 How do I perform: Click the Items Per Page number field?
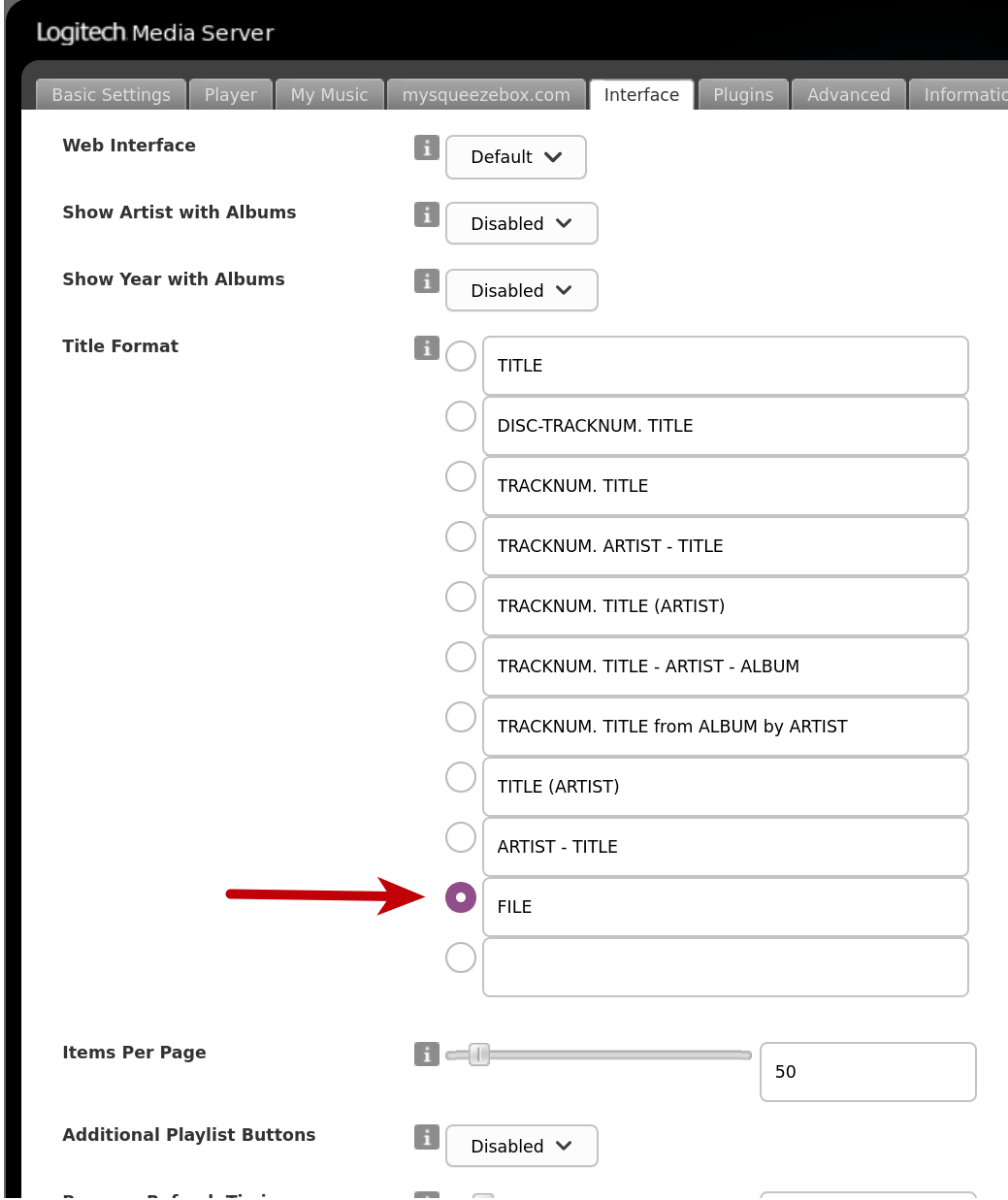click(867, 1072)
